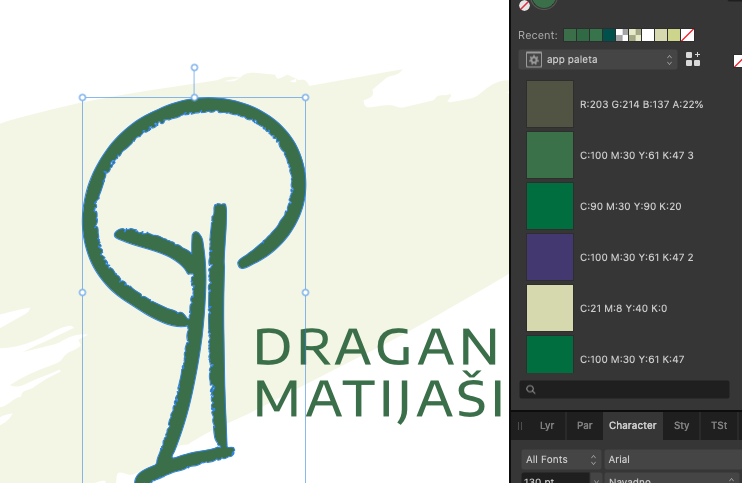Click the add swatch to palette icon
Image resolution: width=742 pixels, height=483 pixels.
(693, 60)
